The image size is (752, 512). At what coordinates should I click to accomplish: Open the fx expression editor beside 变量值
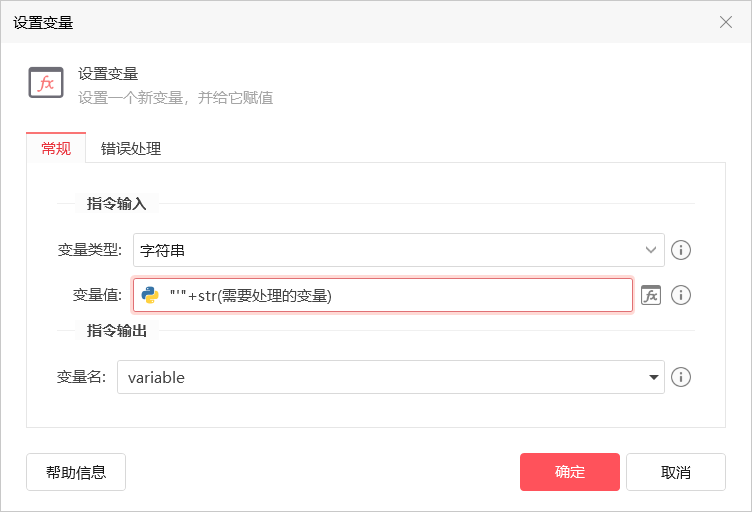coord(651,295)
